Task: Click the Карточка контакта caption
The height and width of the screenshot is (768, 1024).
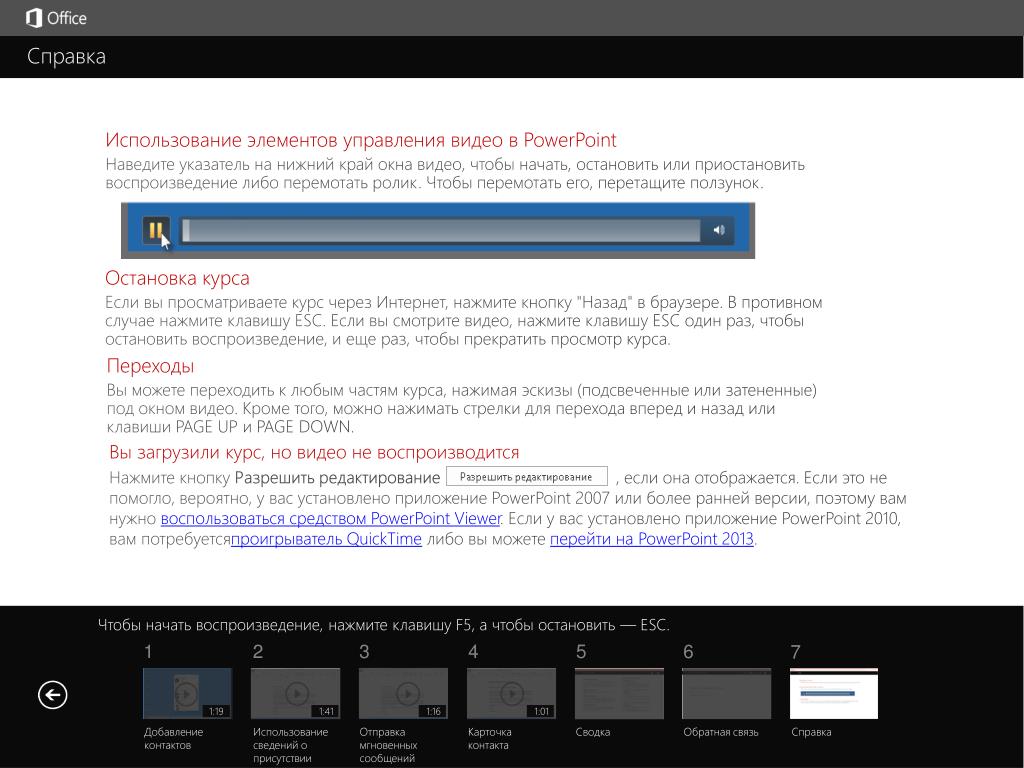Action: point(489,739)
